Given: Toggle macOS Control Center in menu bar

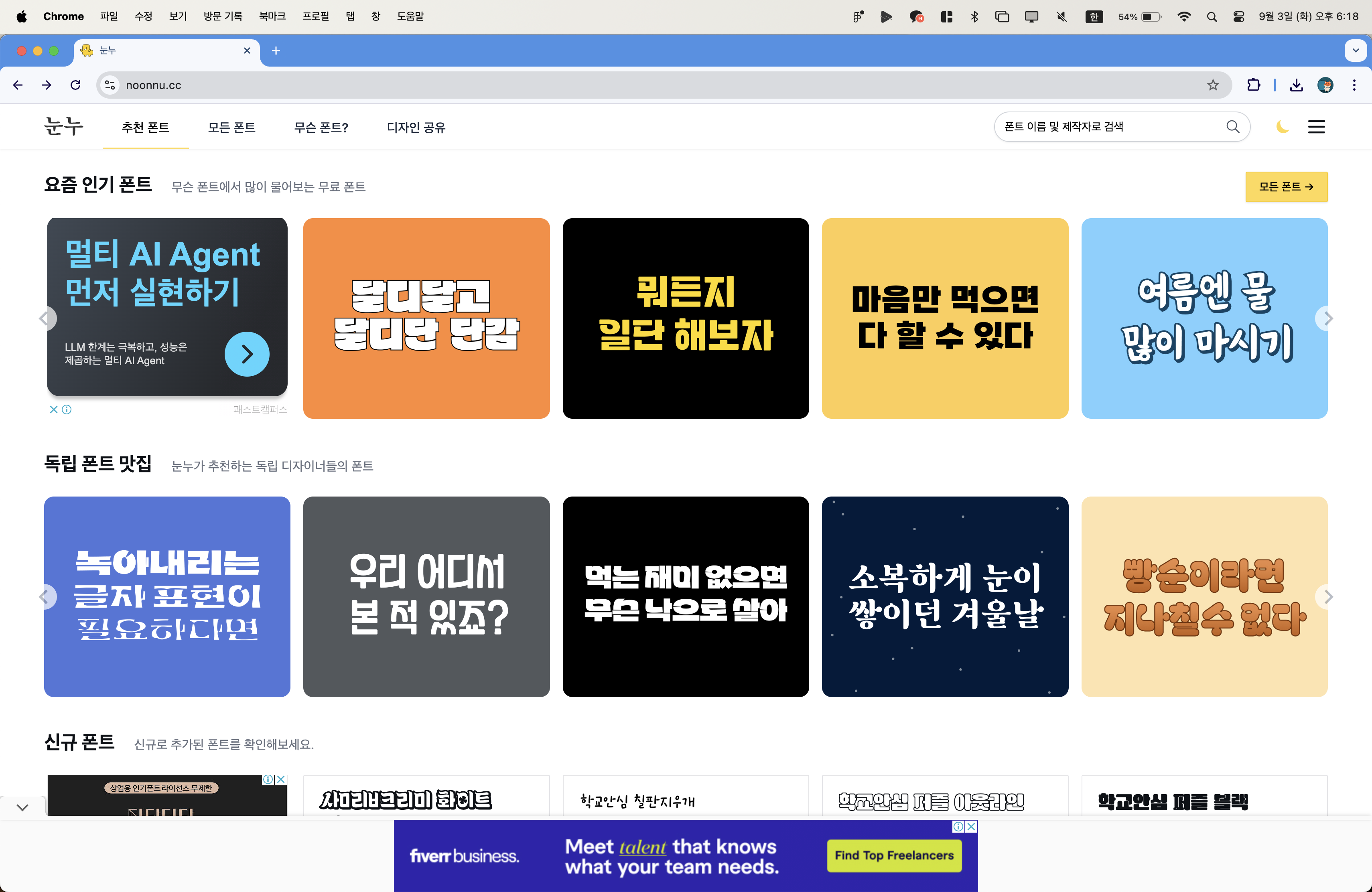Looking at the screenshot, I should pos(1238,17).
